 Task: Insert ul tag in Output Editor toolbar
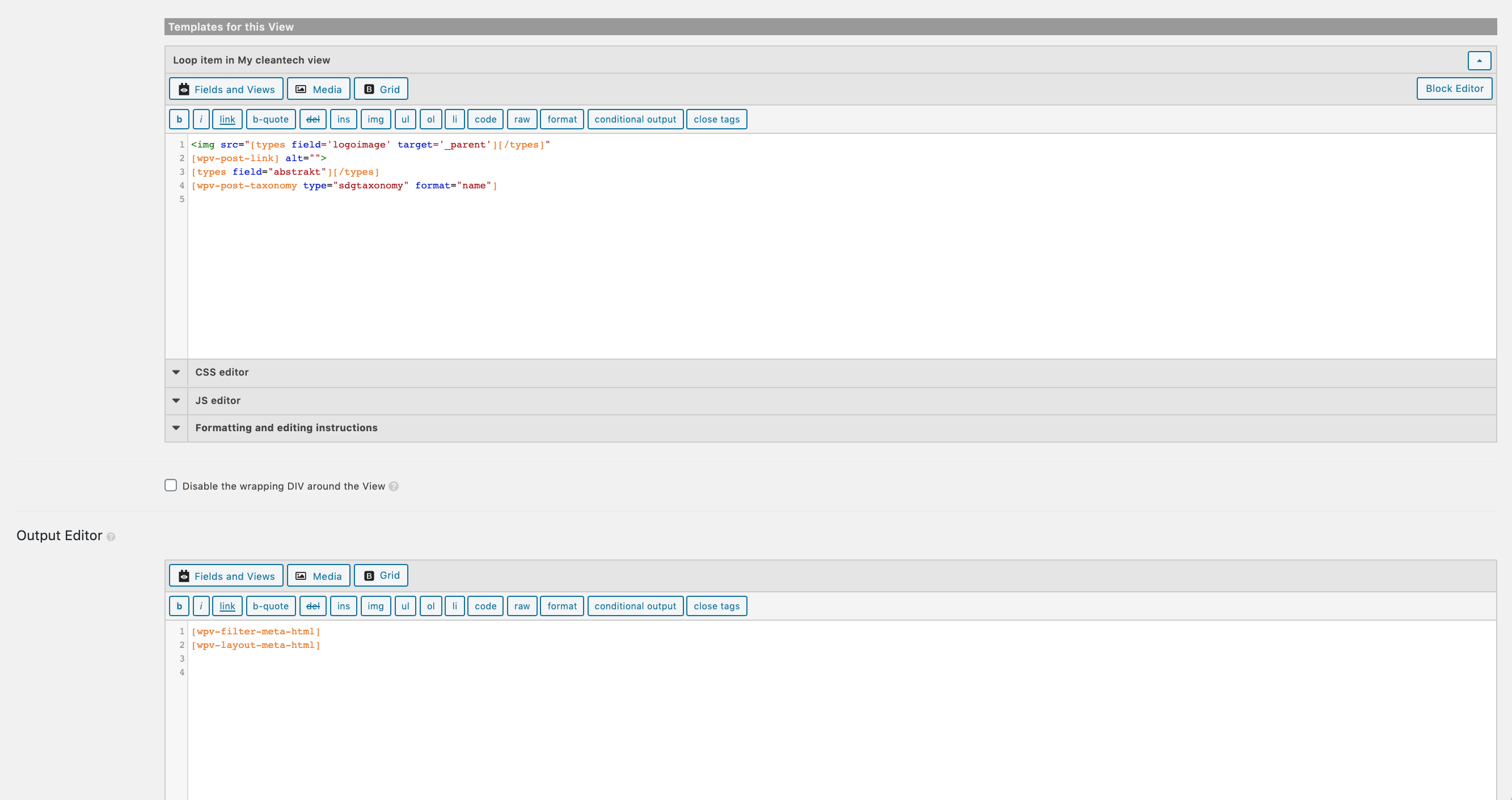click(x=405, y=606)
